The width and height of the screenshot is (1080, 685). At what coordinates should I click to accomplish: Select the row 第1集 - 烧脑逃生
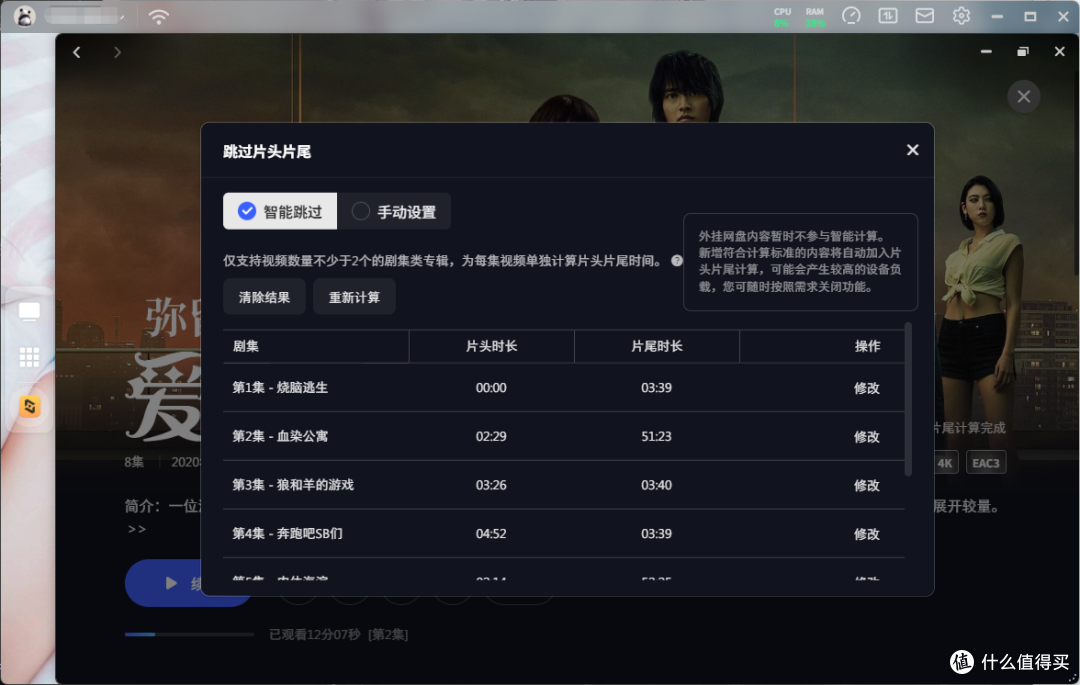(x=563, y=388)
